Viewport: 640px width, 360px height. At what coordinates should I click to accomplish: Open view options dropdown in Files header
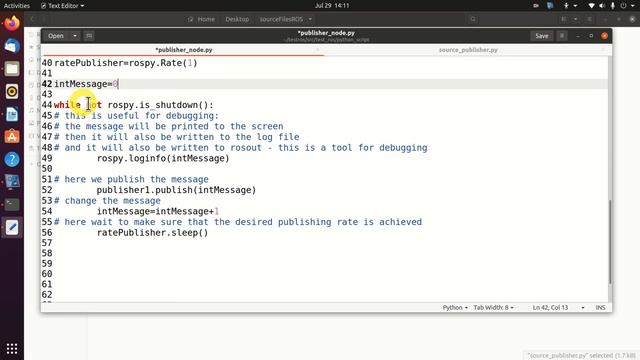(x=576, y=19)
